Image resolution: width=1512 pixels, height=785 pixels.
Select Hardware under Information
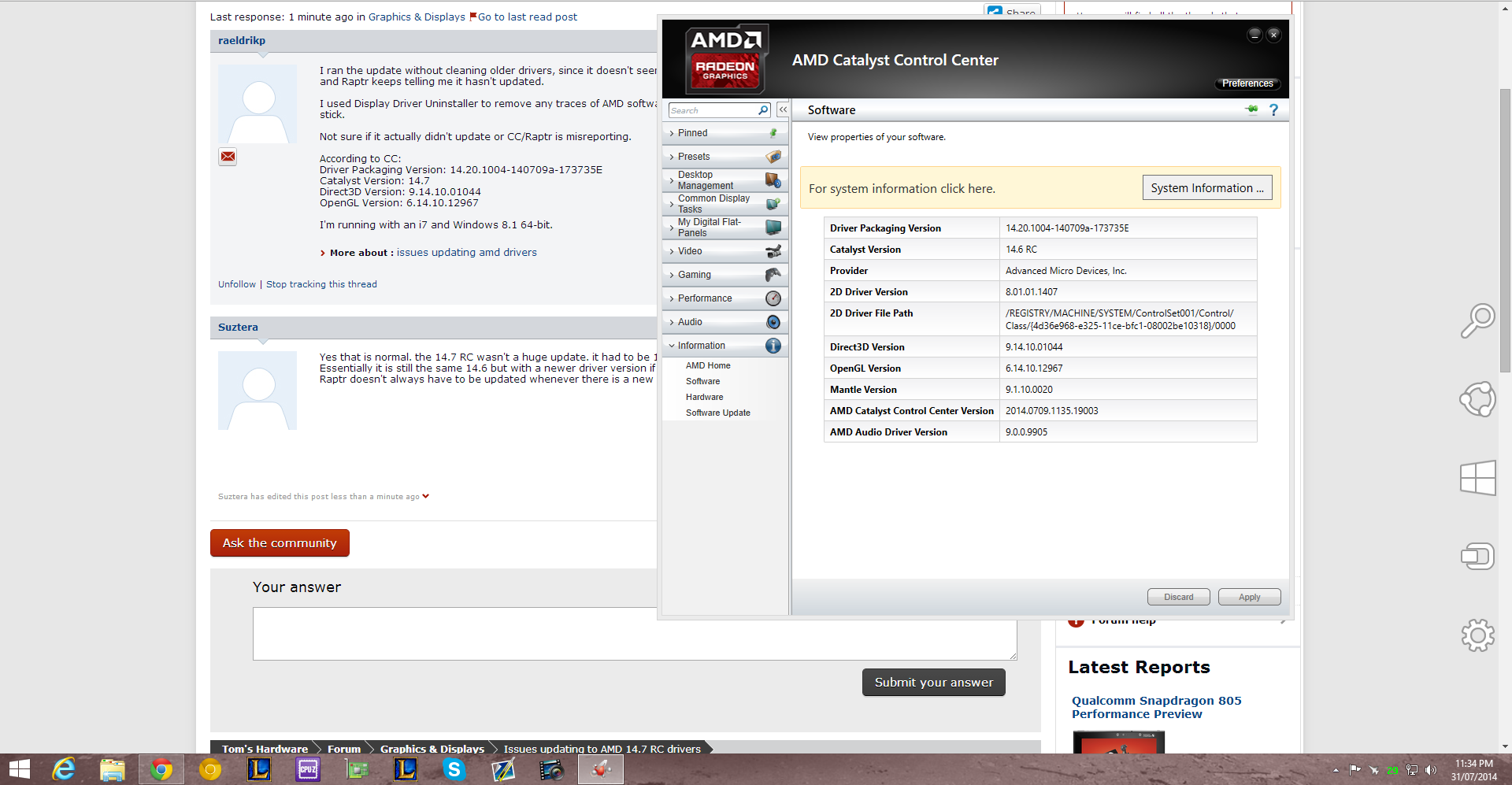click(x=704, y=397)
